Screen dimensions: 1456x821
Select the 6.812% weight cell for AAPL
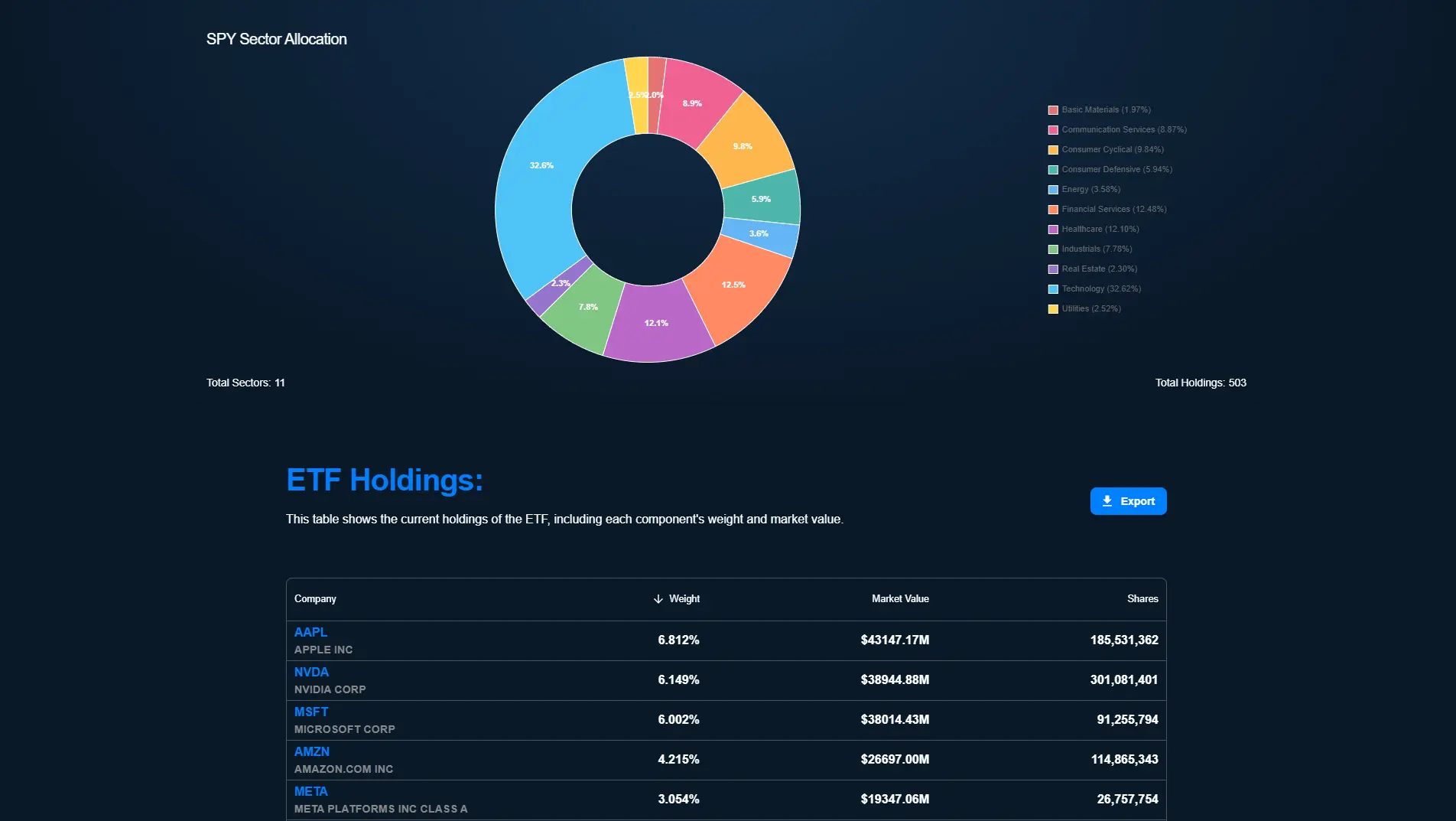tap(678, 640)
